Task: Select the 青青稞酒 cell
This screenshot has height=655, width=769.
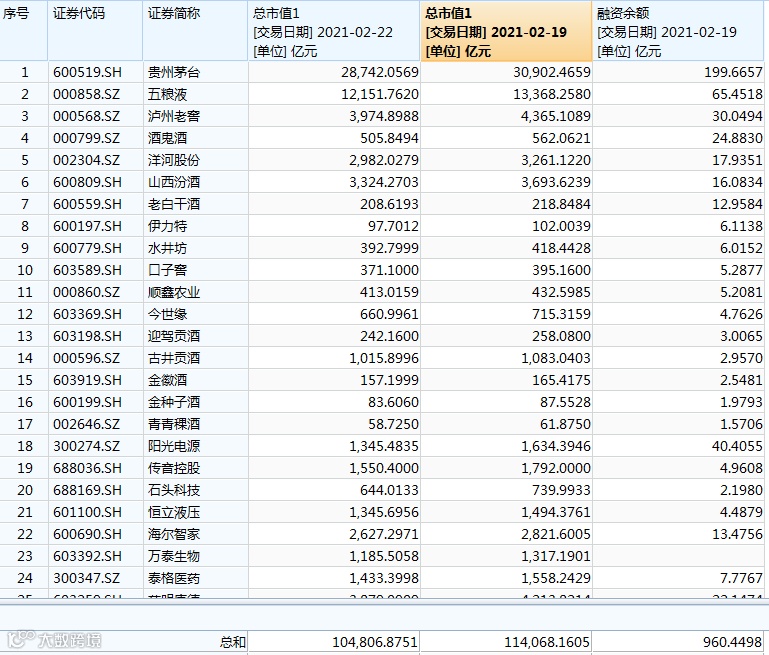Action: pos(174,424)
